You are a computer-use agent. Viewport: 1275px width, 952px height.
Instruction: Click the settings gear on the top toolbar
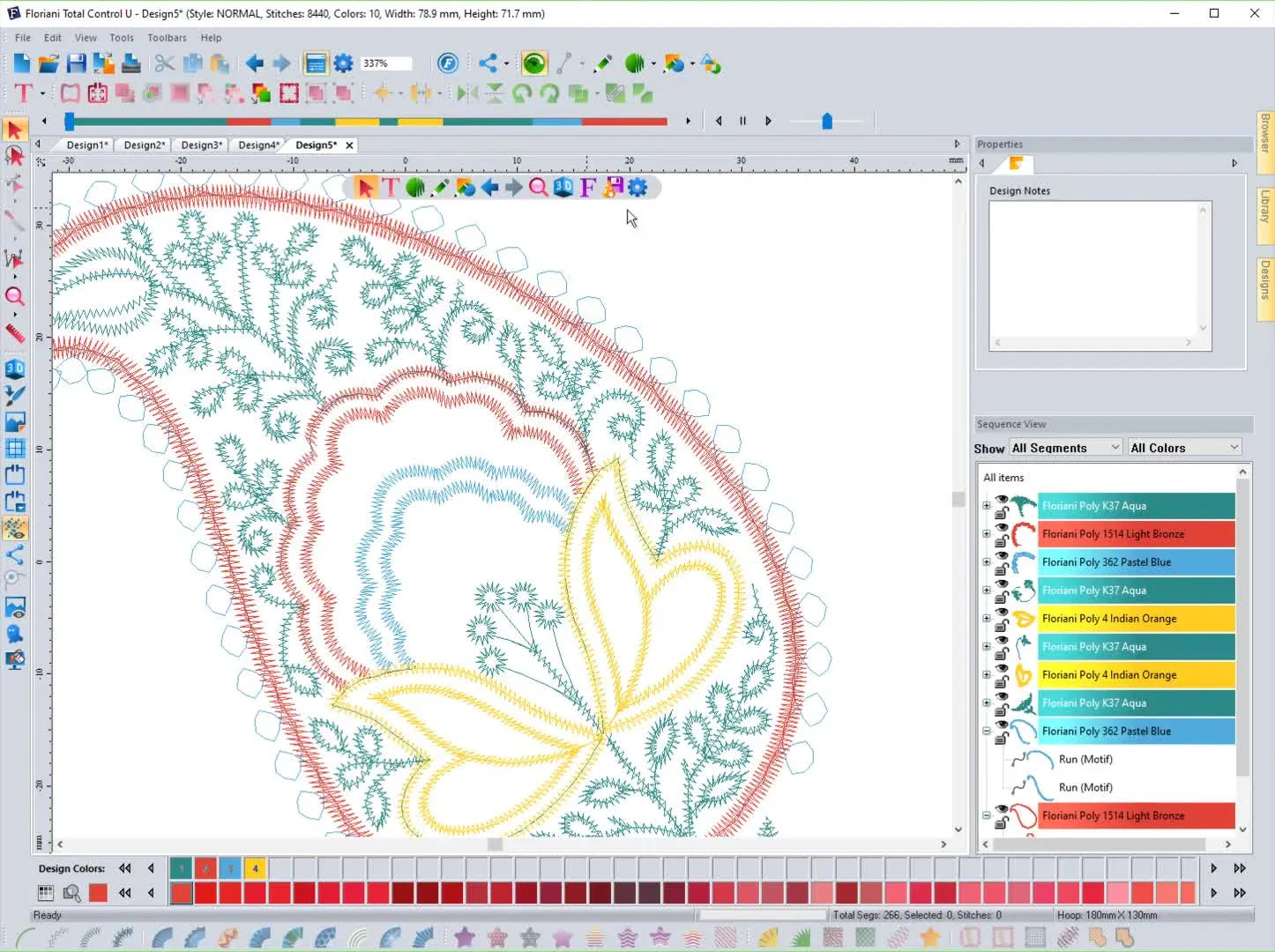(343, 63)
